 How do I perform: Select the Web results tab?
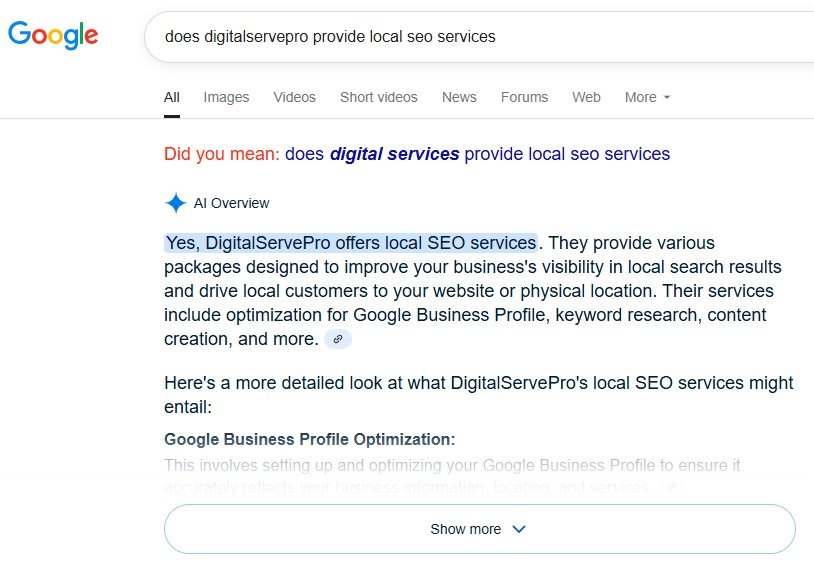coord(586,97)
